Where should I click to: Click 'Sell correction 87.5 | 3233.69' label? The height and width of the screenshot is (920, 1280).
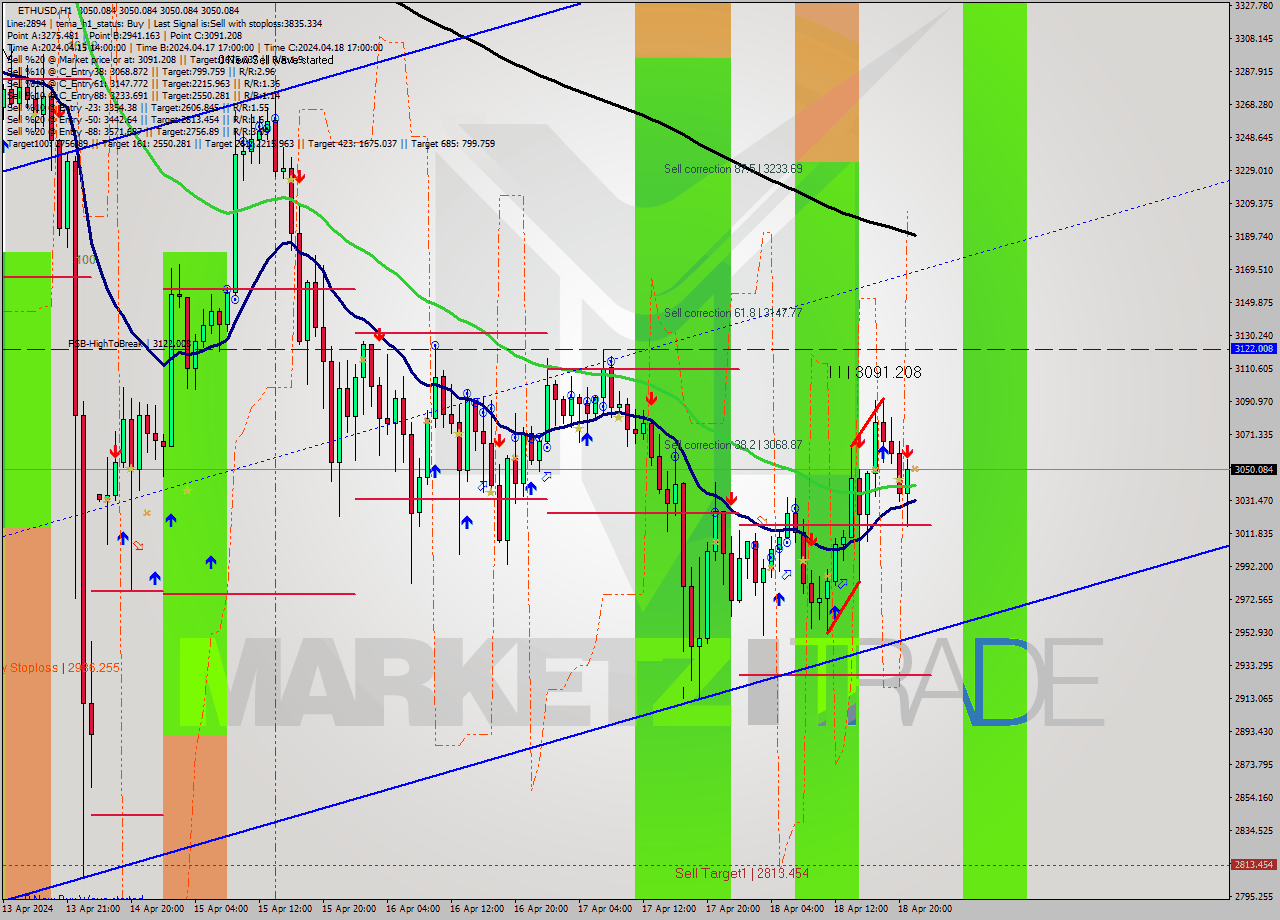pos(733,169)
